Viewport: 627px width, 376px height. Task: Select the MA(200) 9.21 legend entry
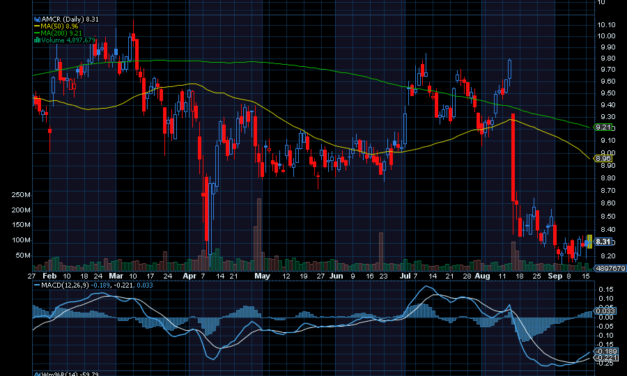click(x=58, y=33)
